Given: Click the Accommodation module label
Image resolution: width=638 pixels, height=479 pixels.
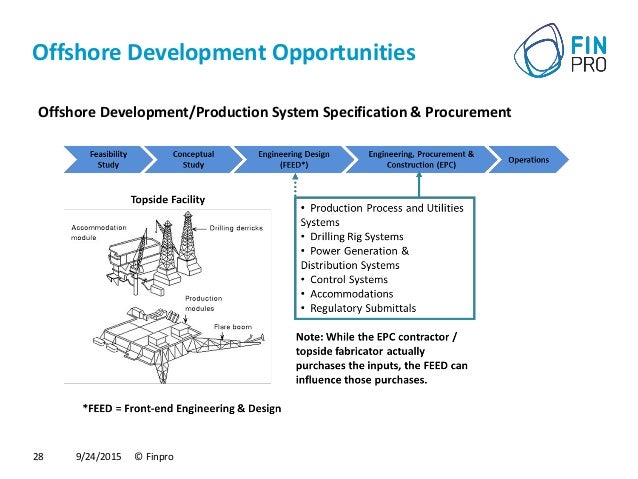Looking at the screenshot, I should click(98, 232).
